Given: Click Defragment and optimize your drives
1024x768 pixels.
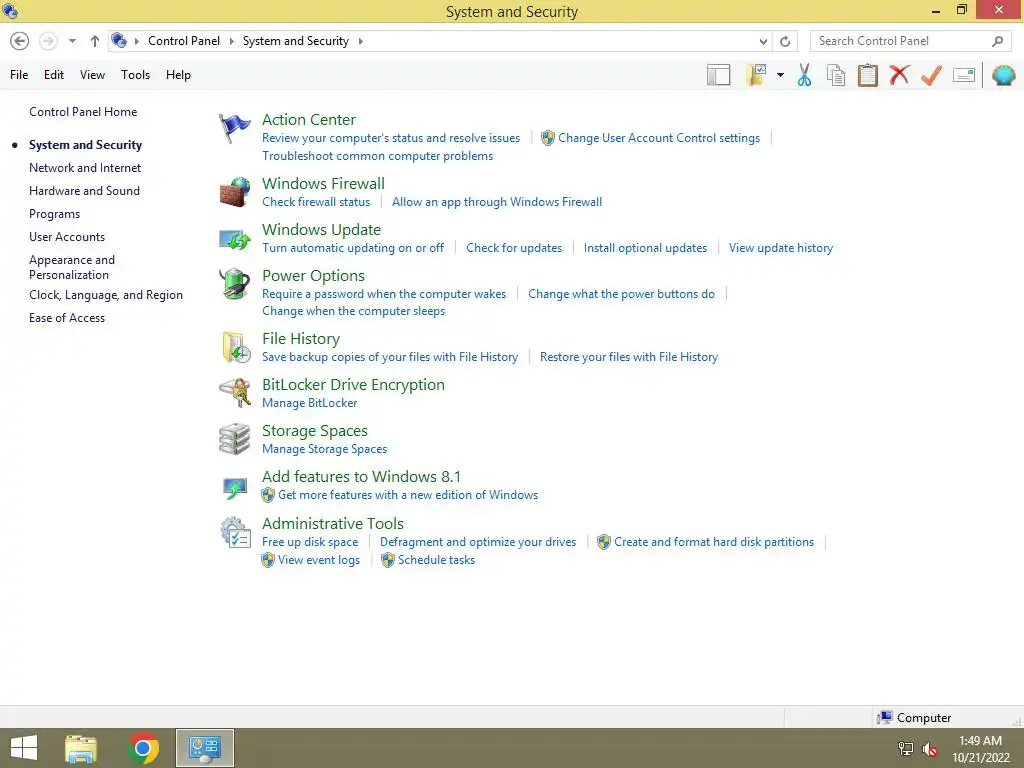Looking at the screenshot, I should coord(478,542).
